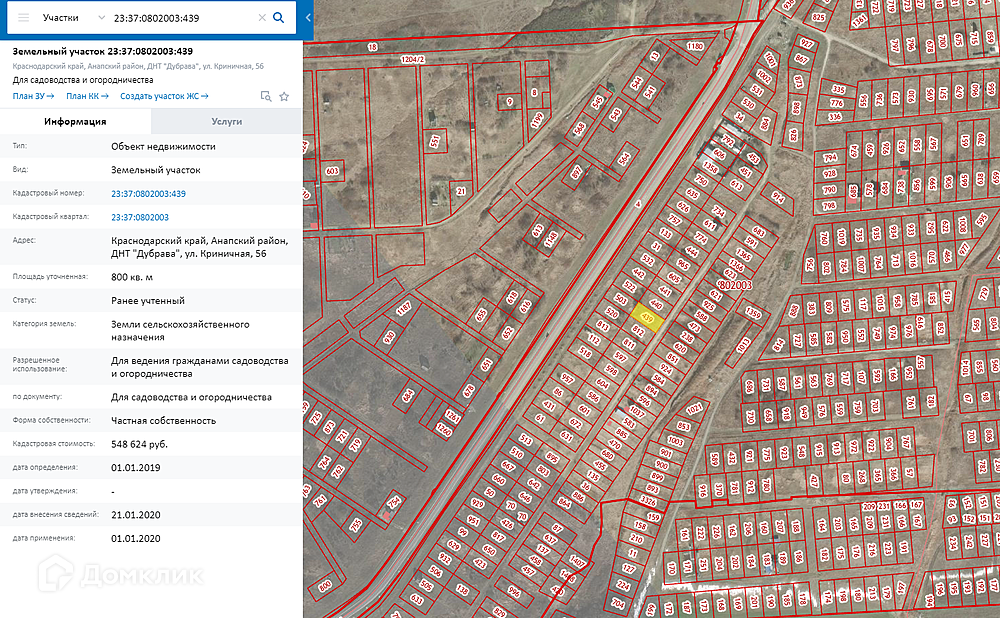The height and width of the screenshot is (618, 1000).
Task: Select parcel 1204/2 on the map
Action: pos(414,59)
